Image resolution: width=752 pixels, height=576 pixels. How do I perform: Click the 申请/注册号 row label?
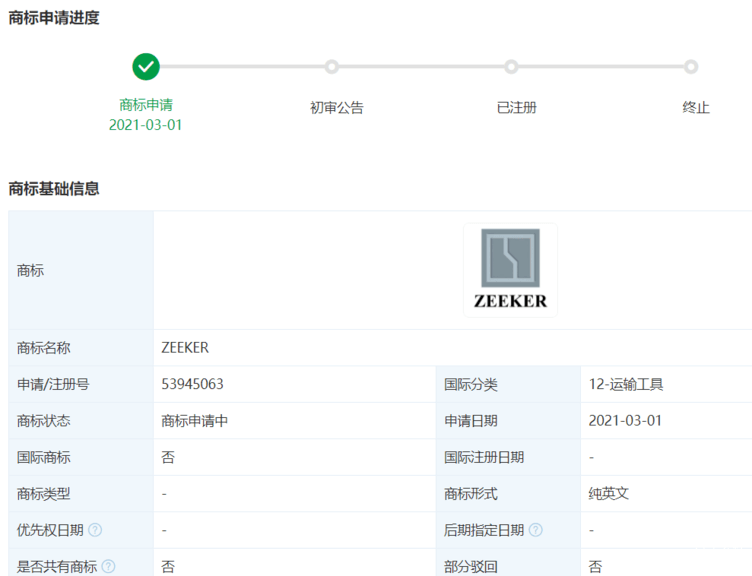click(x=53, y=384)
